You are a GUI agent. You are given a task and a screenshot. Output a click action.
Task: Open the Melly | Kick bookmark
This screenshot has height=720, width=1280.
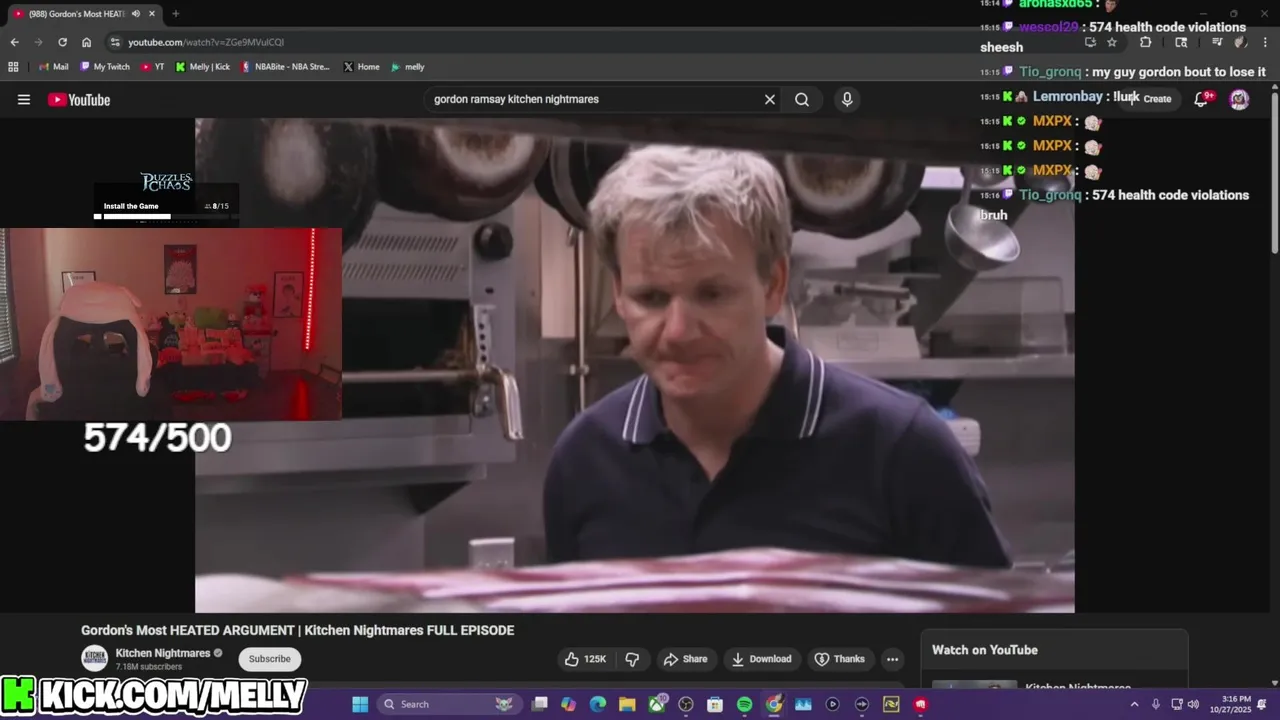203,67
